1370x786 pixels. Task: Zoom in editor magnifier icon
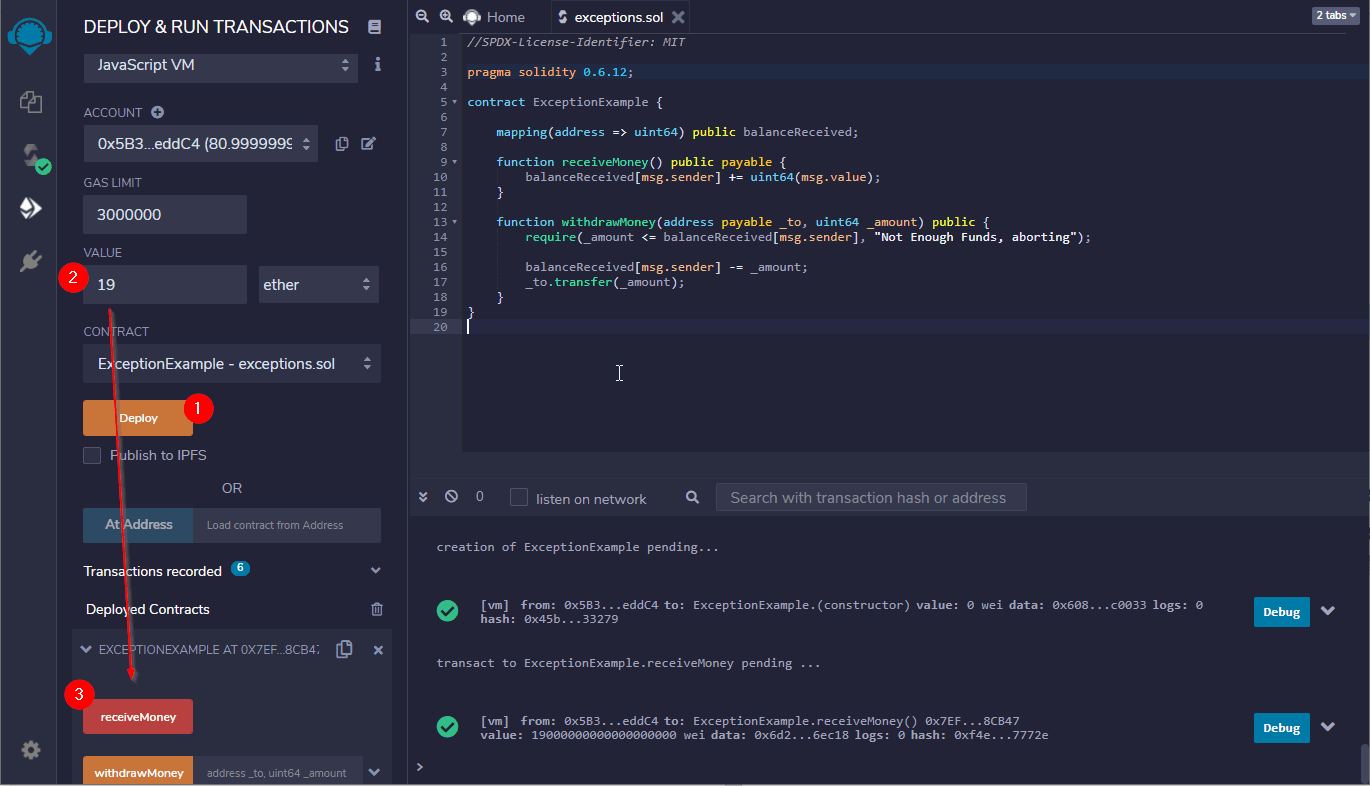coord(447,16)
